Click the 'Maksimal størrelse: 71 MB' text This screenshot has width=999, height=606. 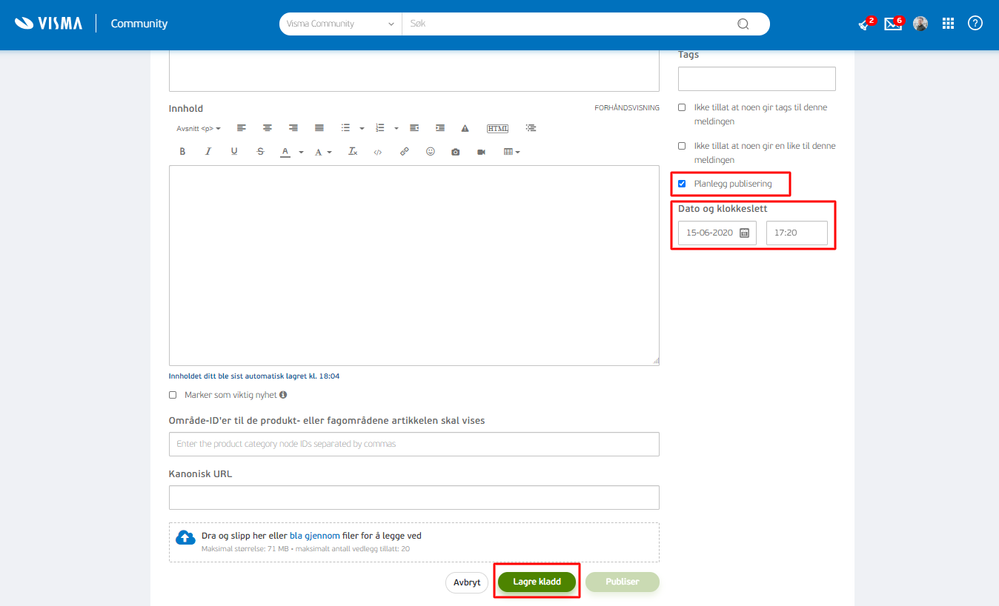point(245,549)
